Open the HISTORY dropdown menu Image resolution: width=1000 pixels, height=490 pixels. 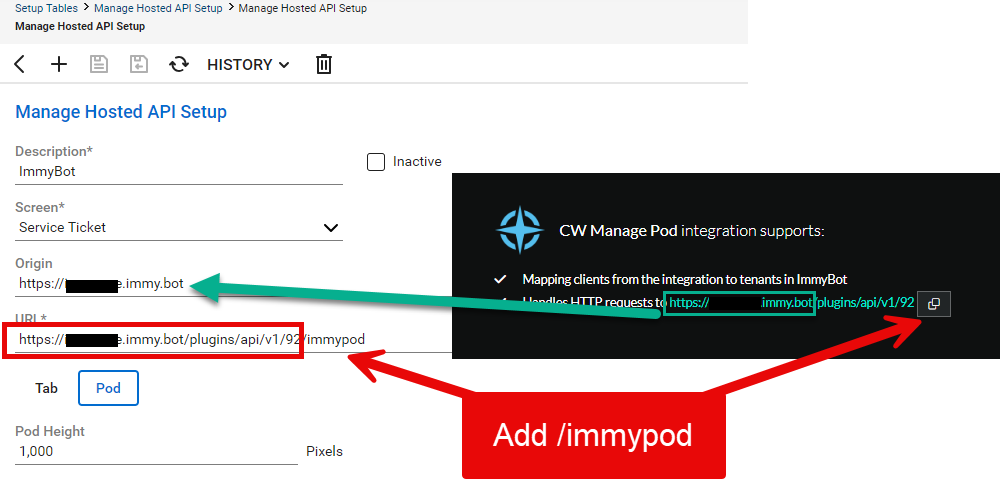coord(248,65)
